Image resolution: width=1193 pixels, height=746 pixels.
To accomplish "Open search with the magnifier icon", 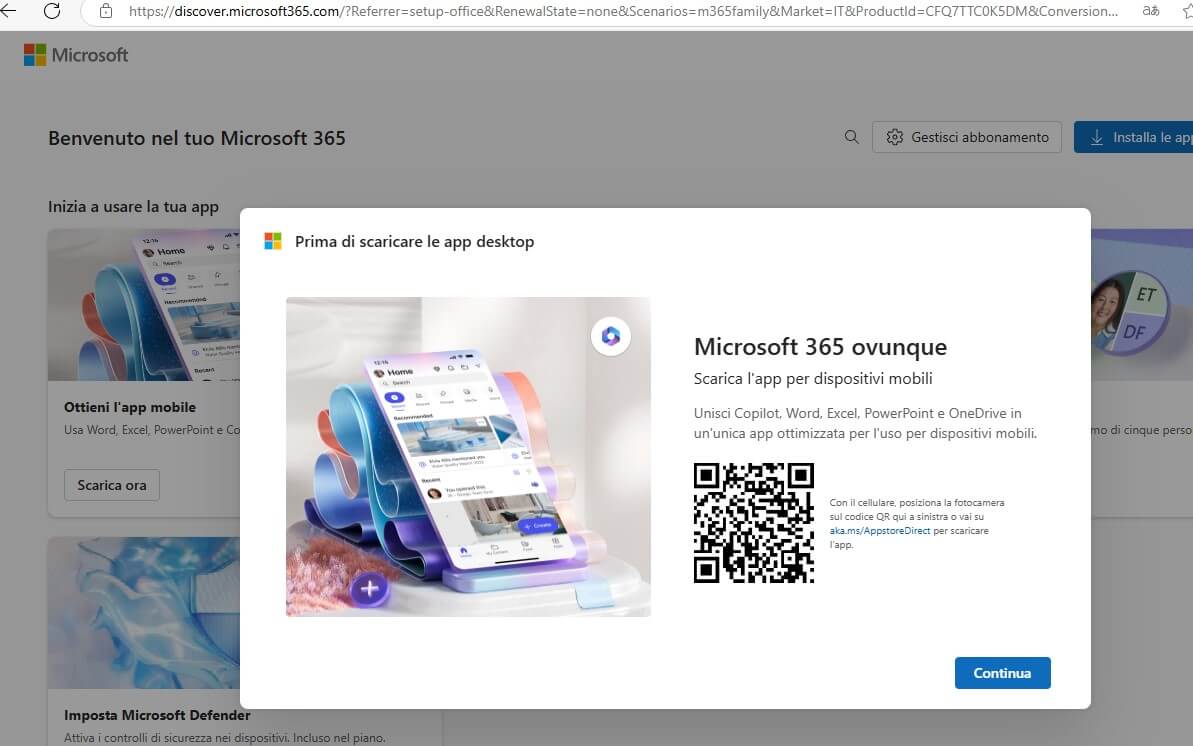I will click(x=851, y=137).
